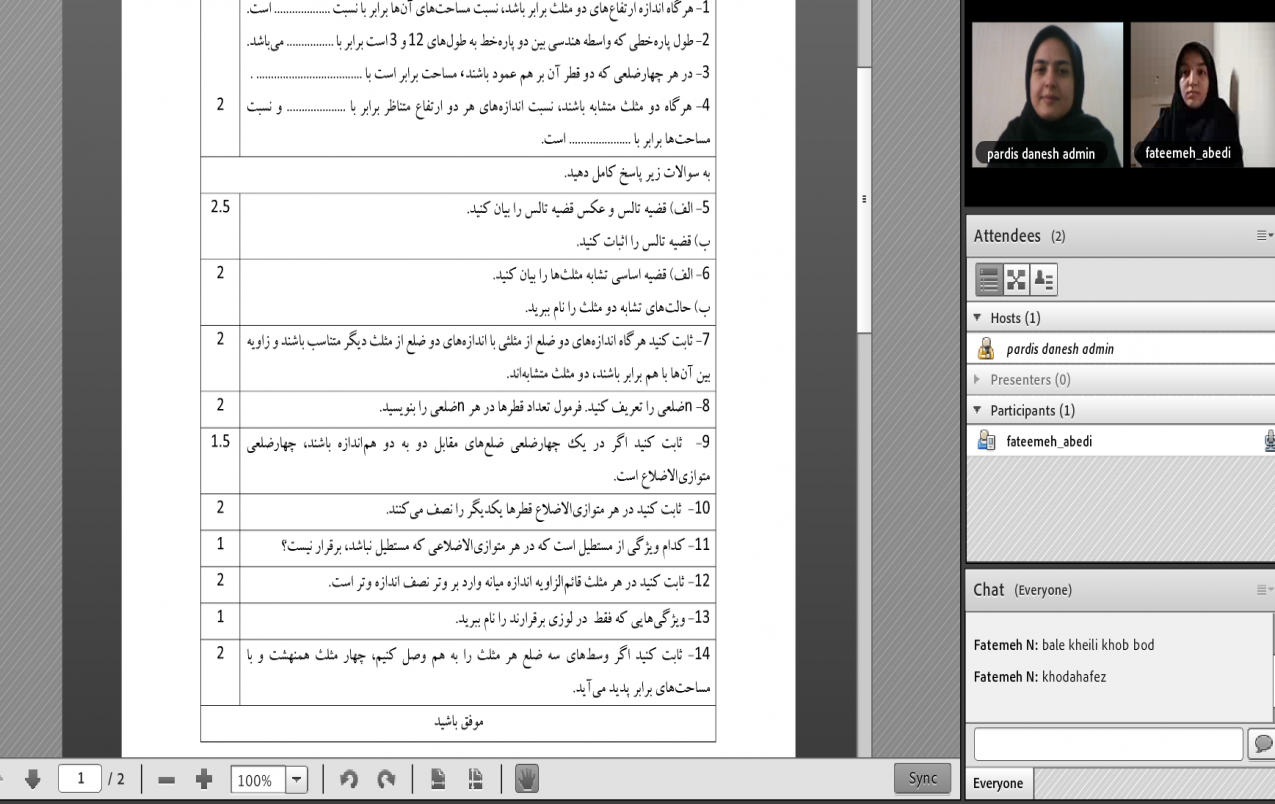Go to the next page with the down arrow

coord(34,779)
